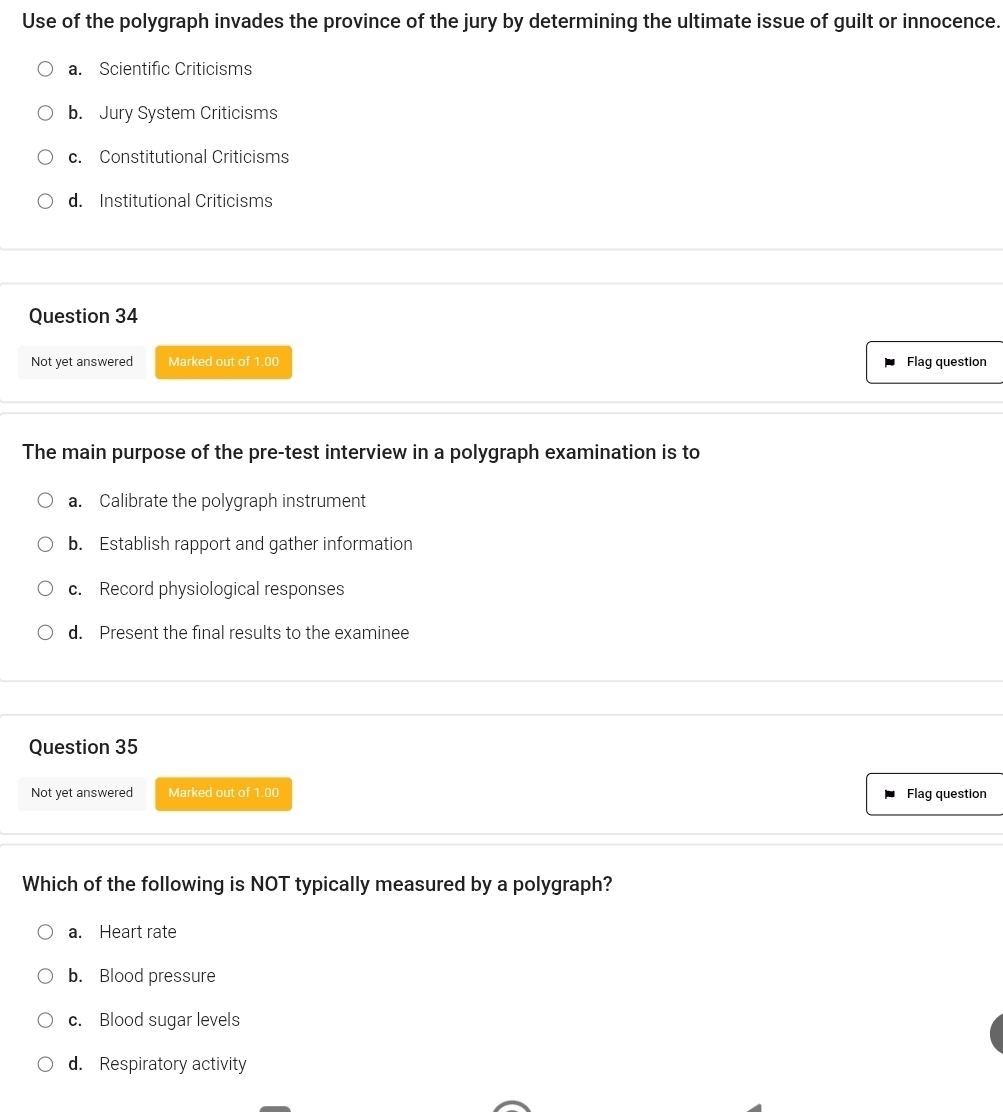Tap the gray scroll handle at right edge

(997, 1033)
